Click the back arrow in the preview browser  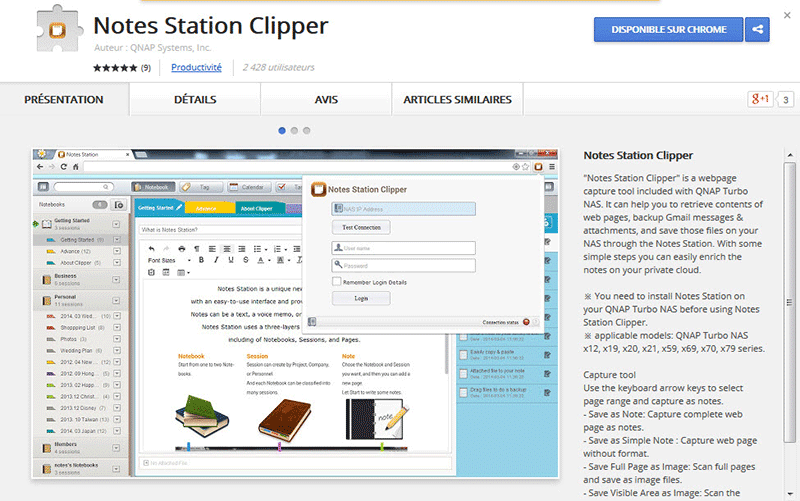pos(40,166)
